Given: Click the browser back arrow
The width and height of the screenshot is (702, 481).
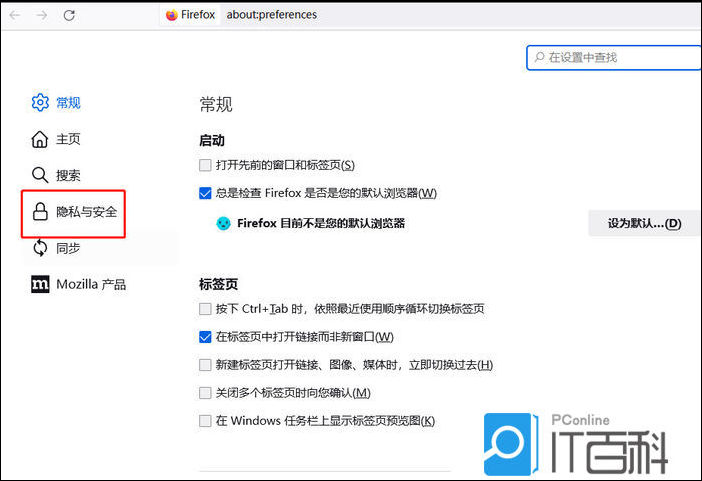Looking at the screenshot, I should pyautogui.click(x=15, y=15).
